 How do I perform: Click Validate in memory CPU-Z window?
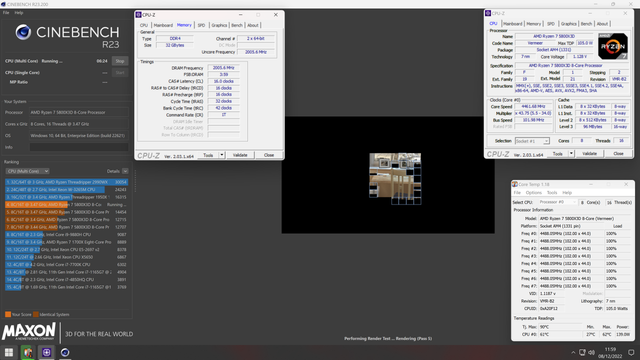pyautogui.click(x=240, y=155)
